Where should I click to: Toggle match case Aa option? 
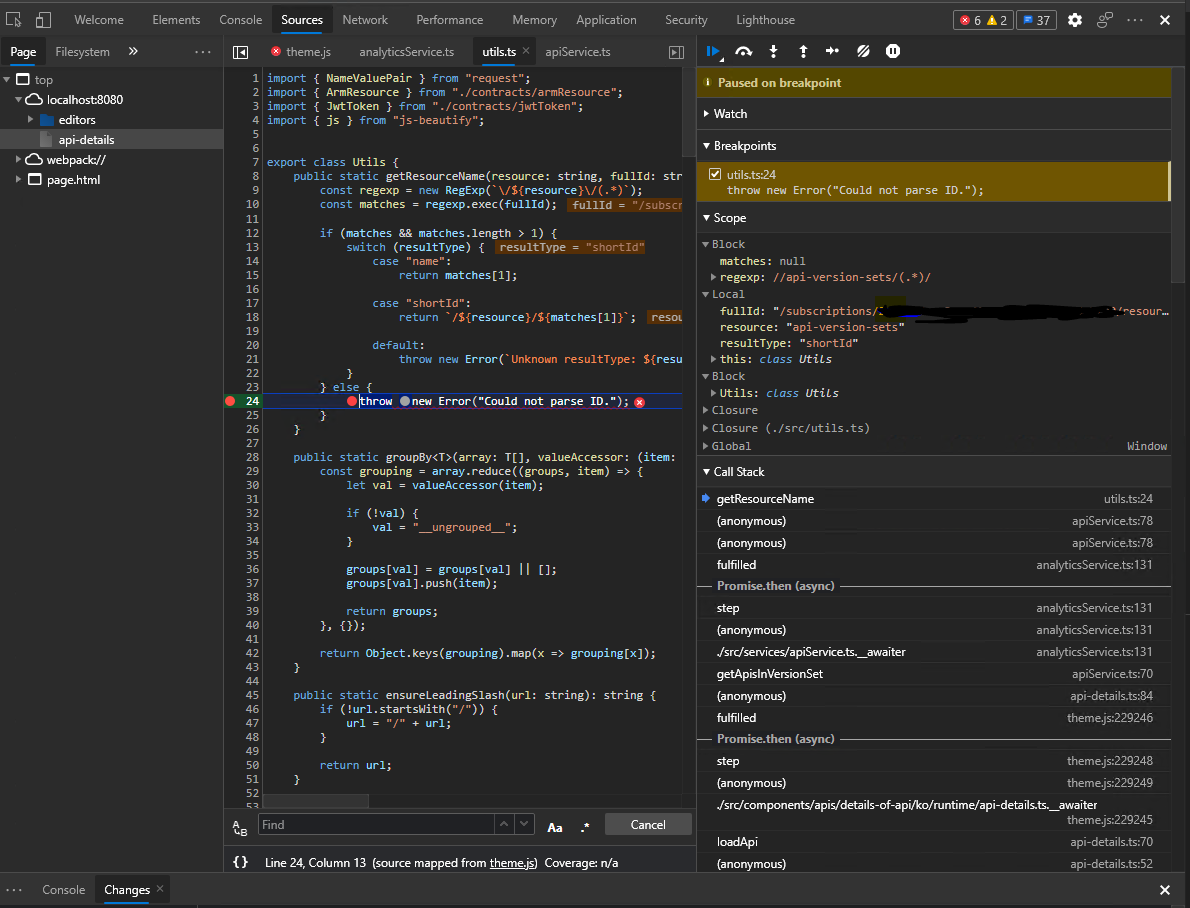click(x=555, y=827)
